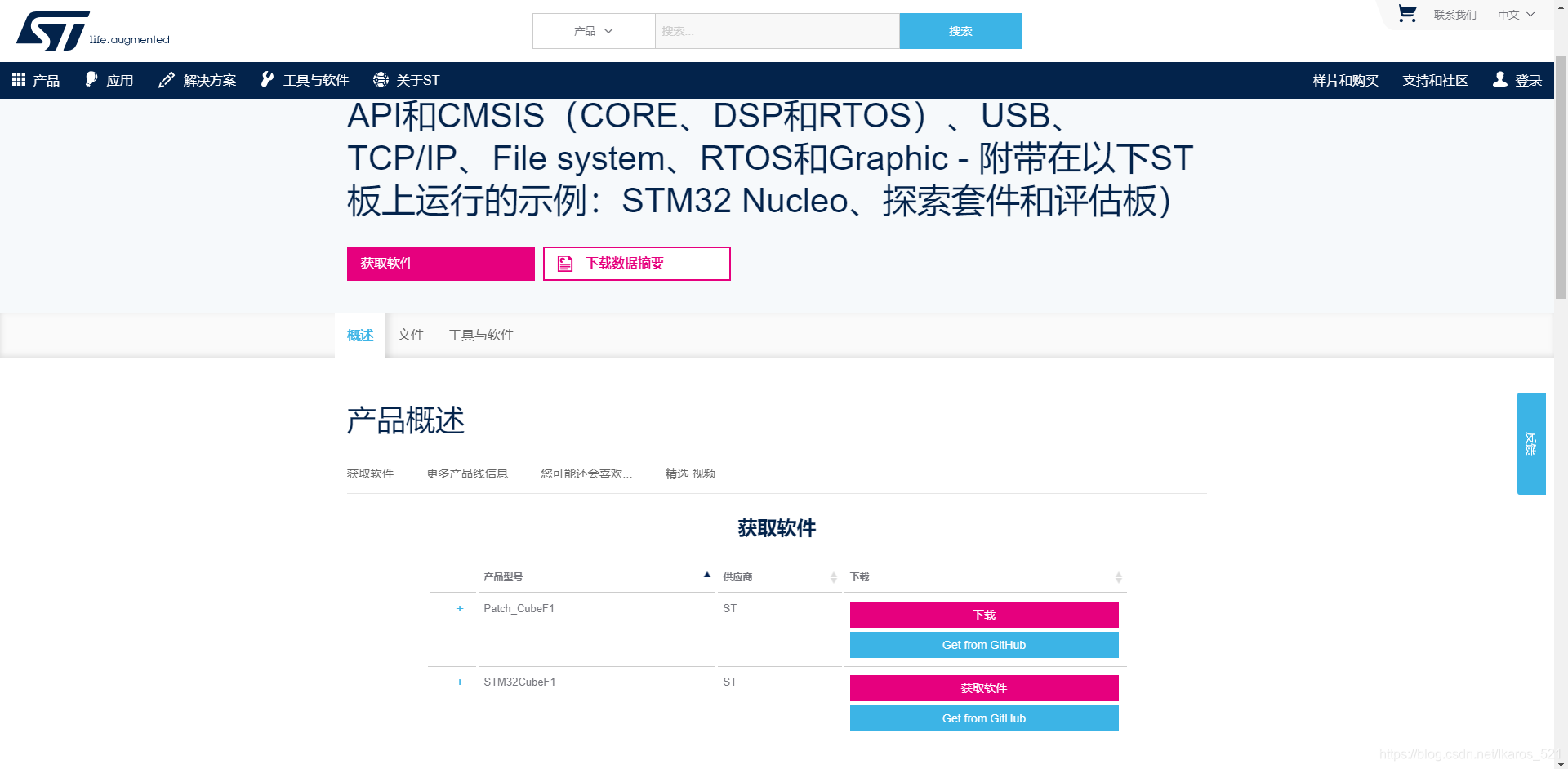Open 支持和社区 in navbar
1568x769 pixels.
[x=1436, y=80]
